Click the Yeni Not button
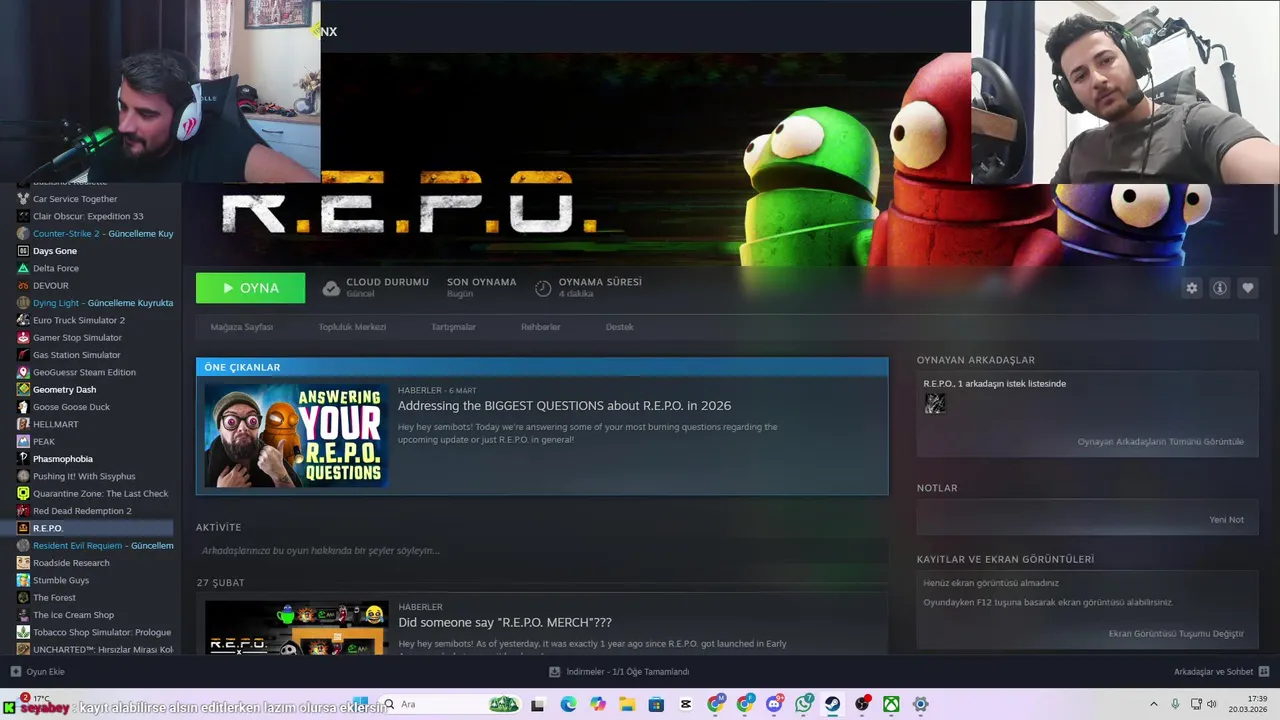The width and height of the screenshot is (1280, 720). (1226, 520)
